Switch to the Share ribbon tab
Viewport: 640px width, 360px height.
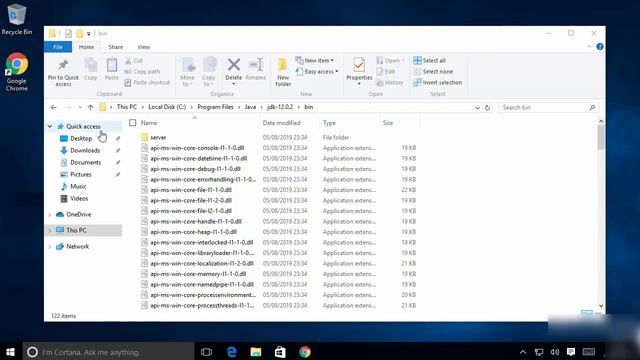116,47
